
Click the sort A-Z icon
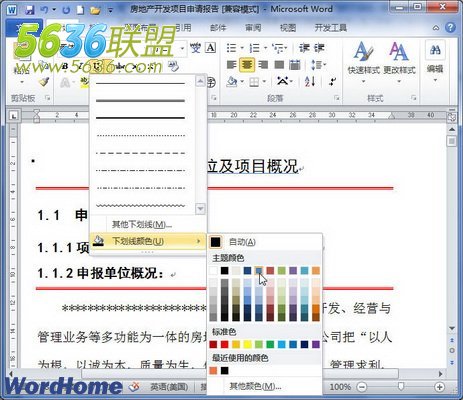pos(310,81)
